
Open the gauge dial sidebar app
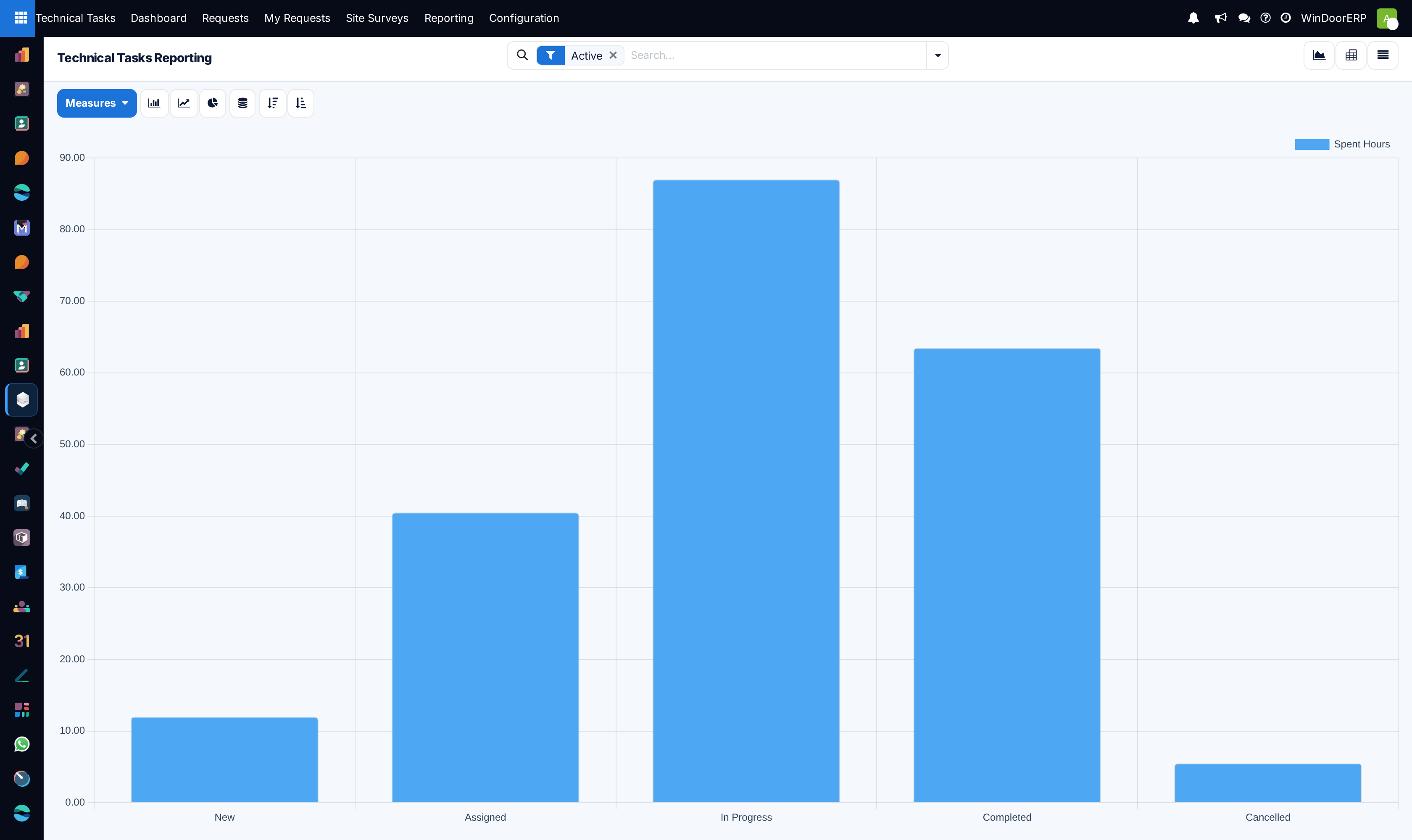click(21, 779)
